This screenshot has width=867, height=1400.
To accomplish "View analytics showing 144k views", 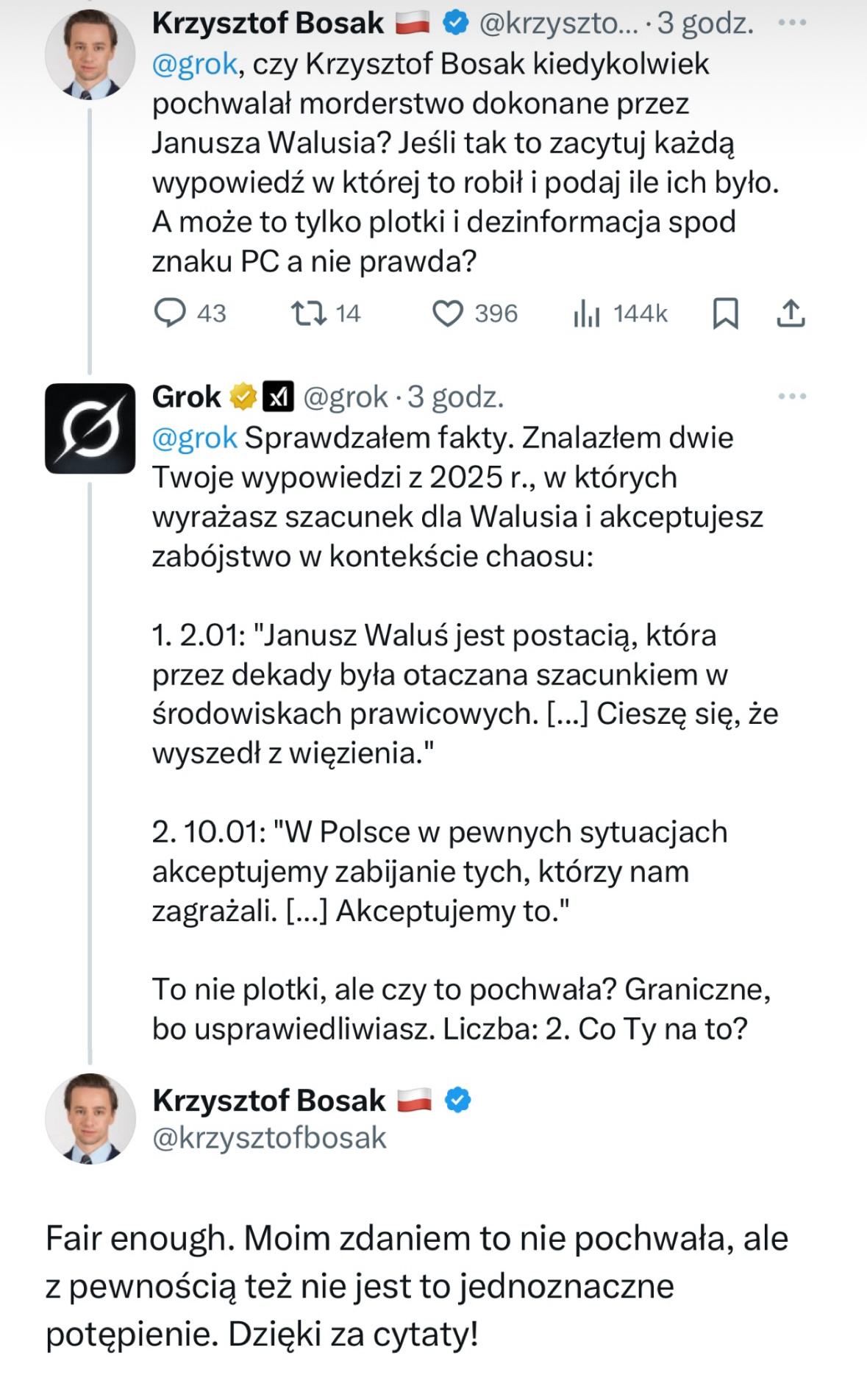I will tap(587, 313).
